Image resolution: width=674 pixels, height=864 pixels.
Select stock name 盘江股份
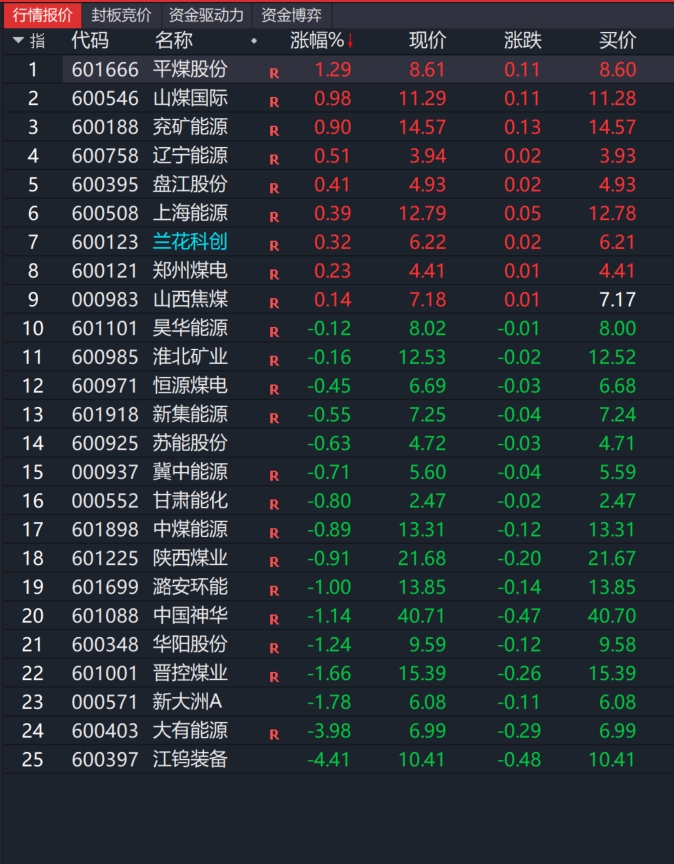(x=190, y=184)
